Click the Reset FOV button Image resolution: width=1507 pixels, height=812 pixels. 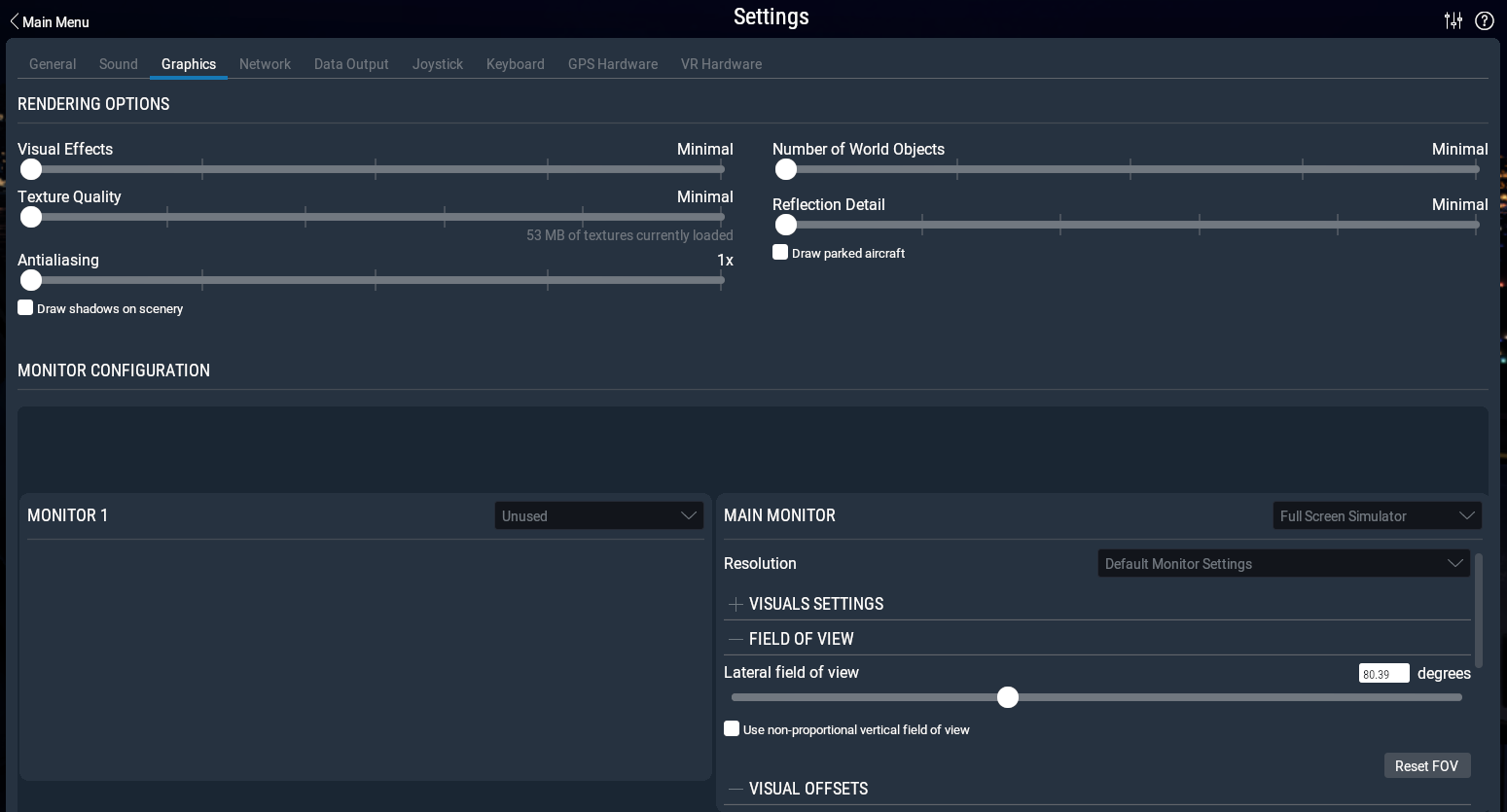pos(1427,765)
